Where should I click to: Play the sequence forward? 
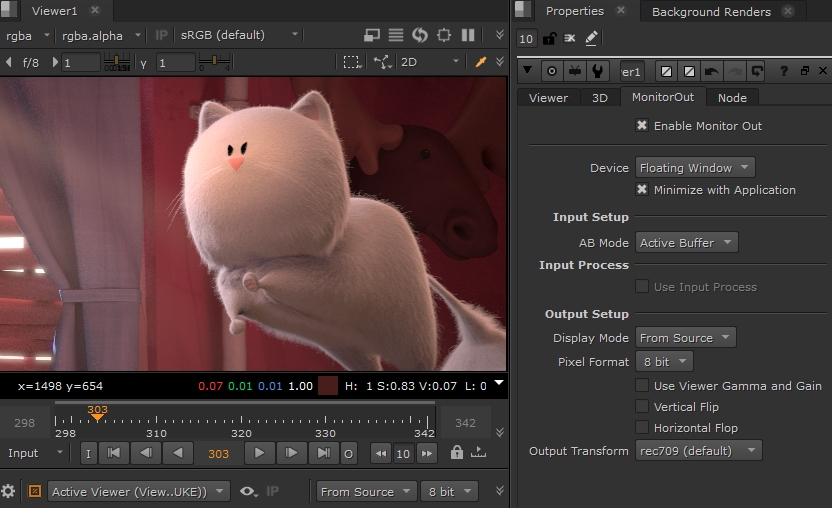click(259, 453)
